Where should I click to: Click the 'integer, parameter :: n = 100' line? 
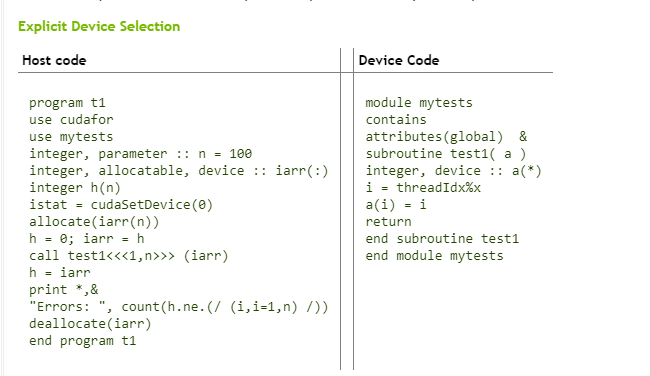(x=141, y=154)
